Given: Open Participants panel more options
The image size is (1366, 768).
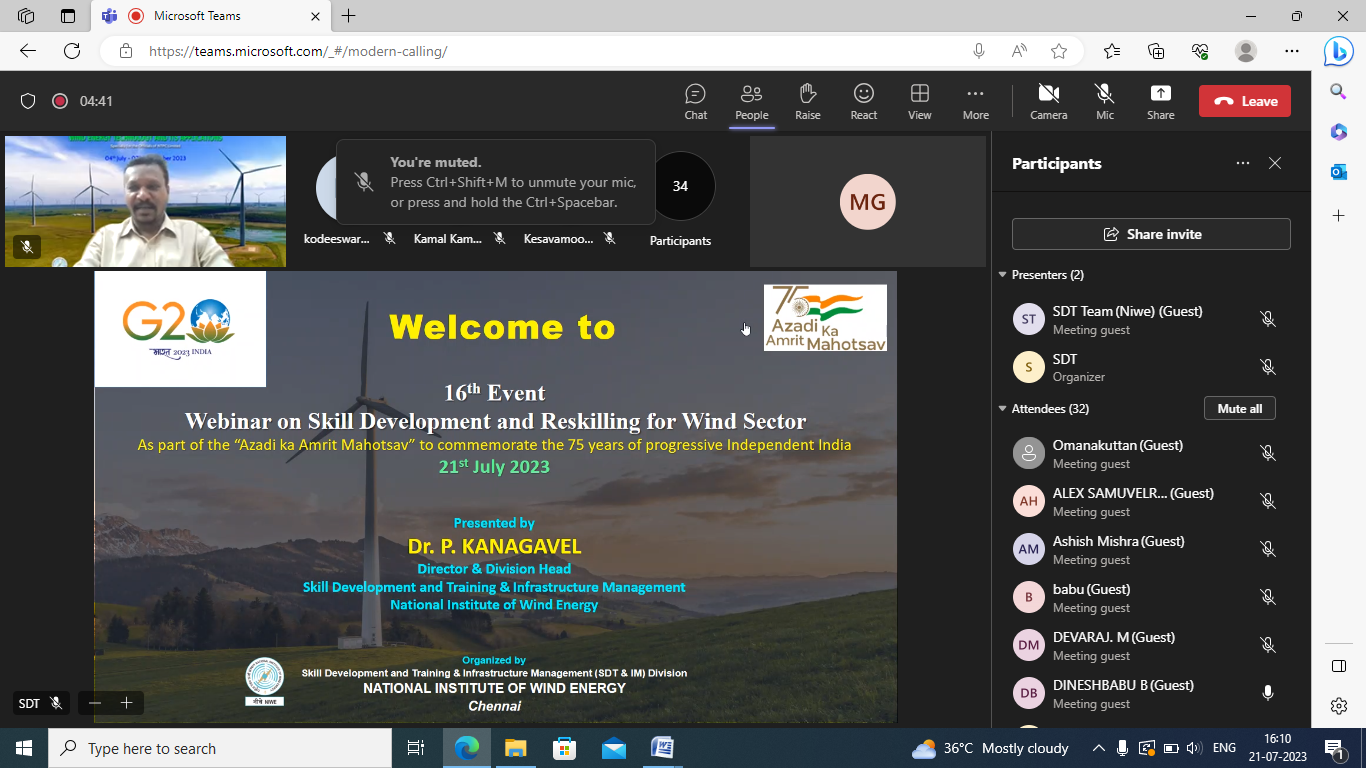Looking at the screenshot, I should click(x=1243, y=163).
